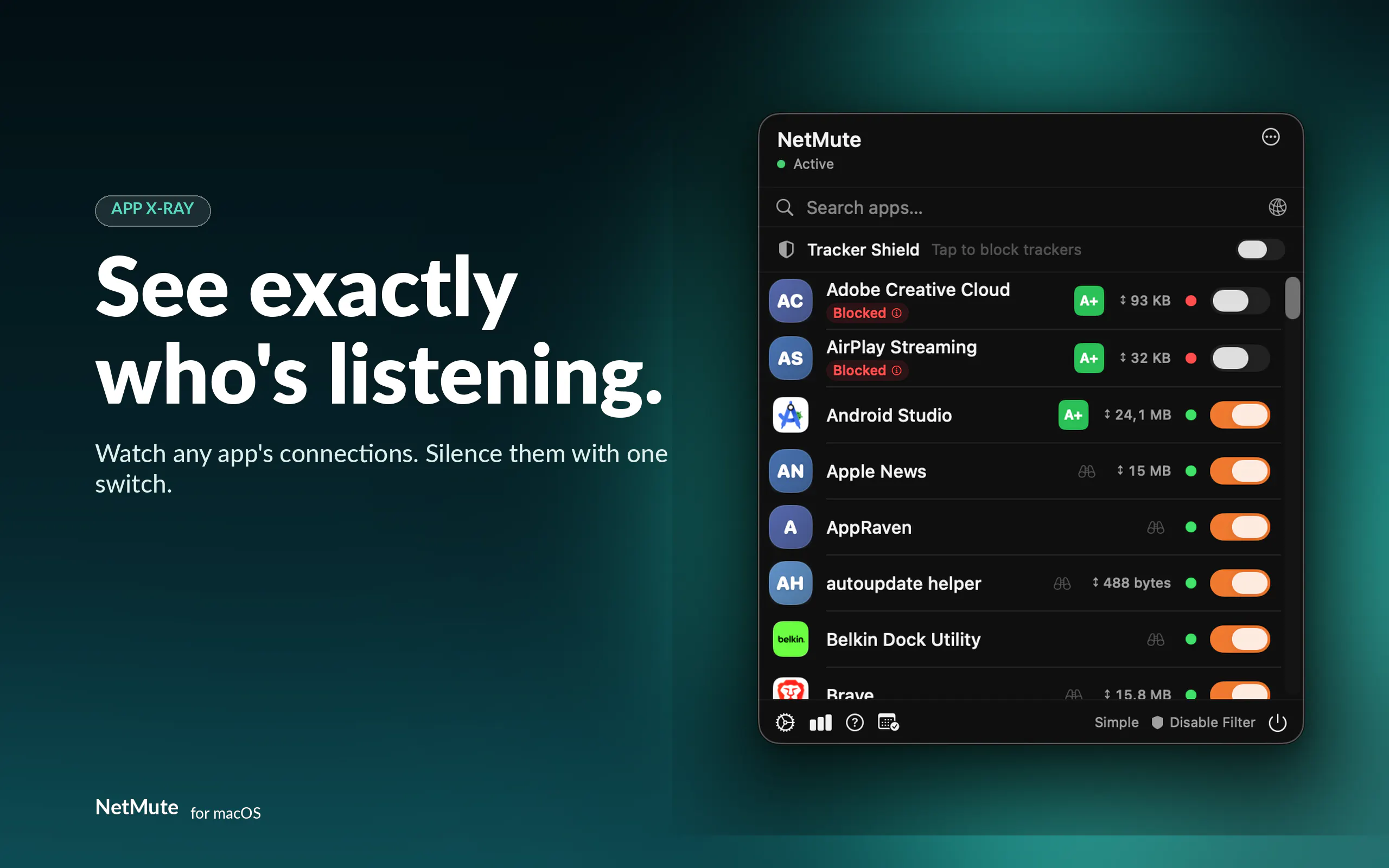Click the AppRaven A icon
The height and width of the screenshot is (868, 1389).
(791, 527)
